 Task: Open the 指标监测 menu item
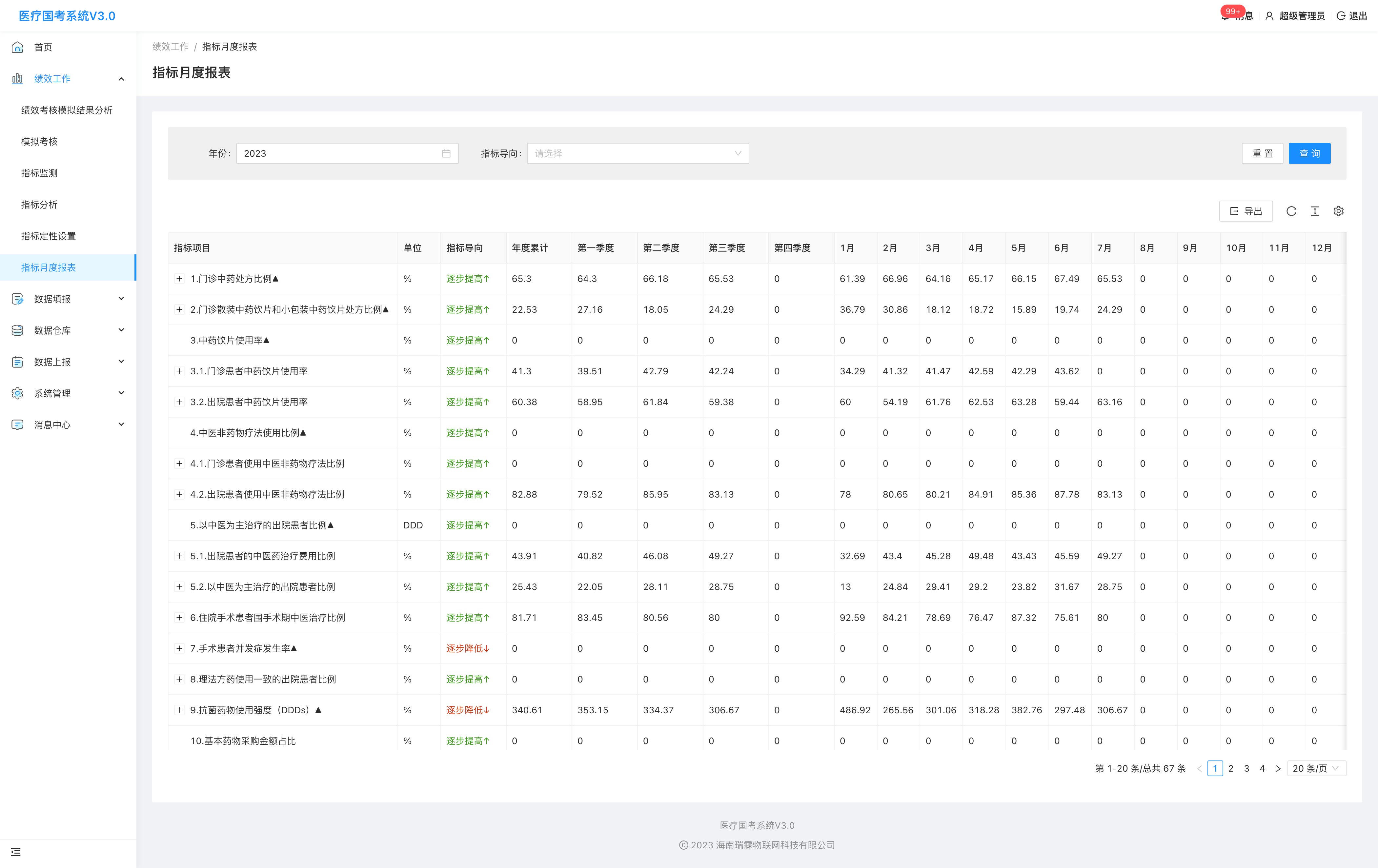pos(39,173)
